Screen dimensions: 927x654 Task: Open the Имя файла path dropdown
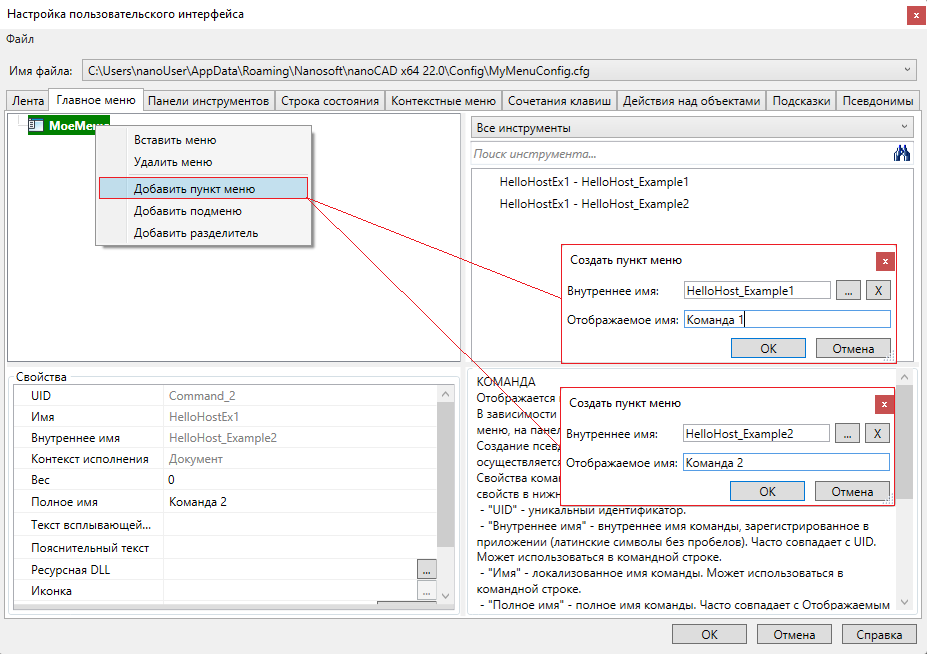[907, 70]
